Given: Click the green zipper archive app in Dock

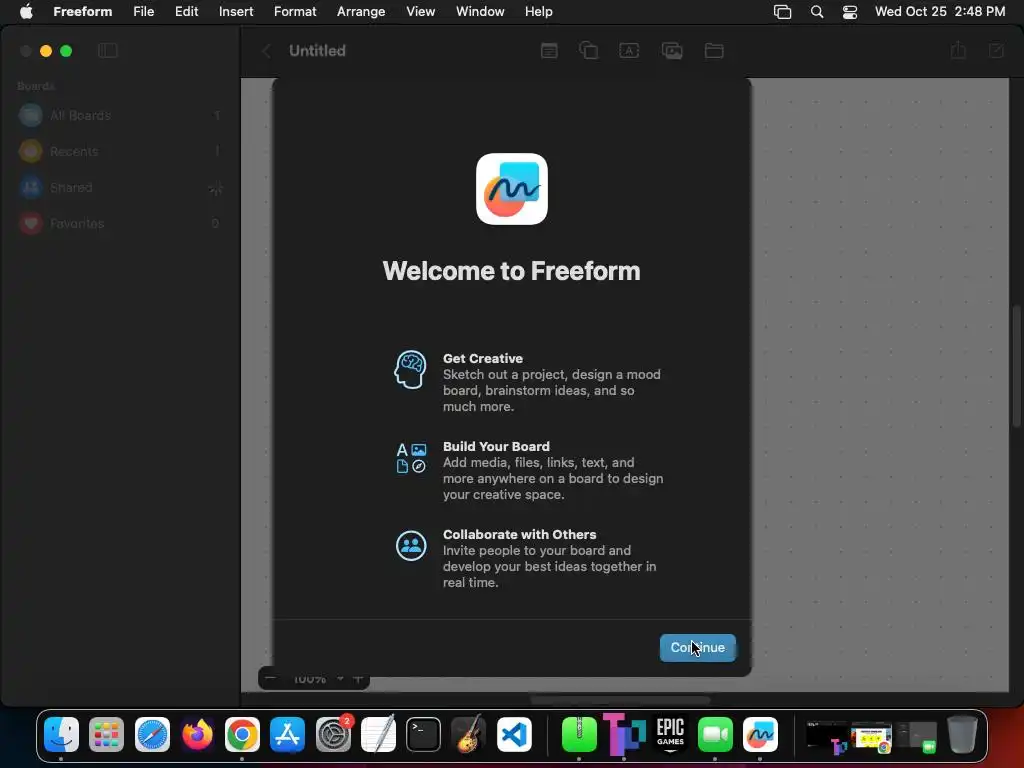Looking at the screenshot, I should (579, 735).
